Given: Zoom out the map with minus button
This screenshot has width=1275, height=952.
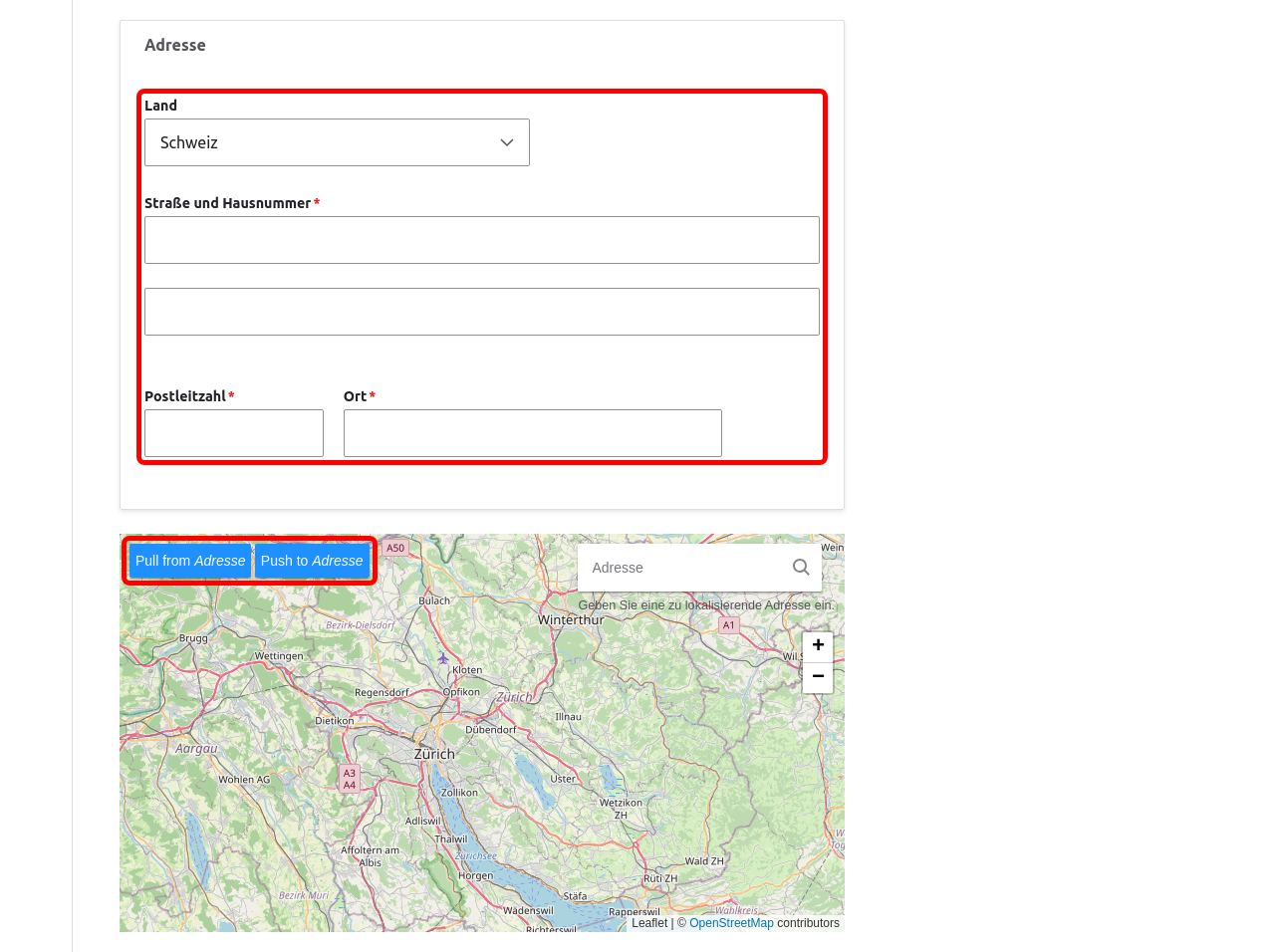Looking at the screenshot, I should pyautogui.click(x=818, y=677).
